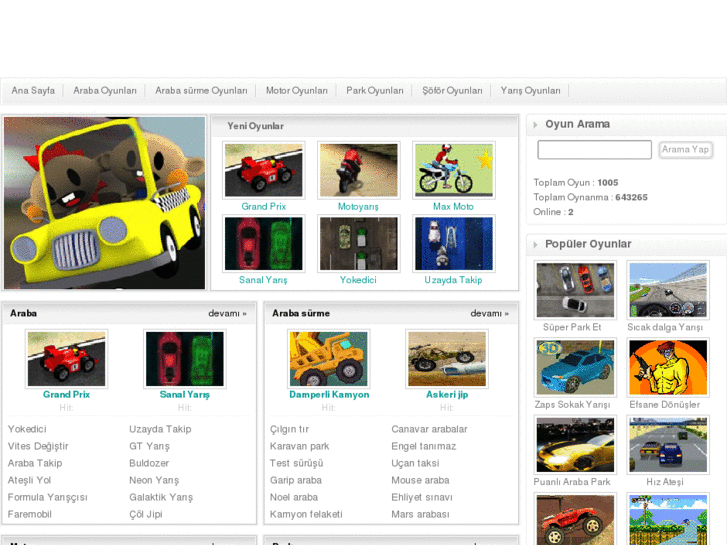Viewport: 727px width, 545px height.
Task: Open Kamyon felaketi link
Action: tap(306, 514)
